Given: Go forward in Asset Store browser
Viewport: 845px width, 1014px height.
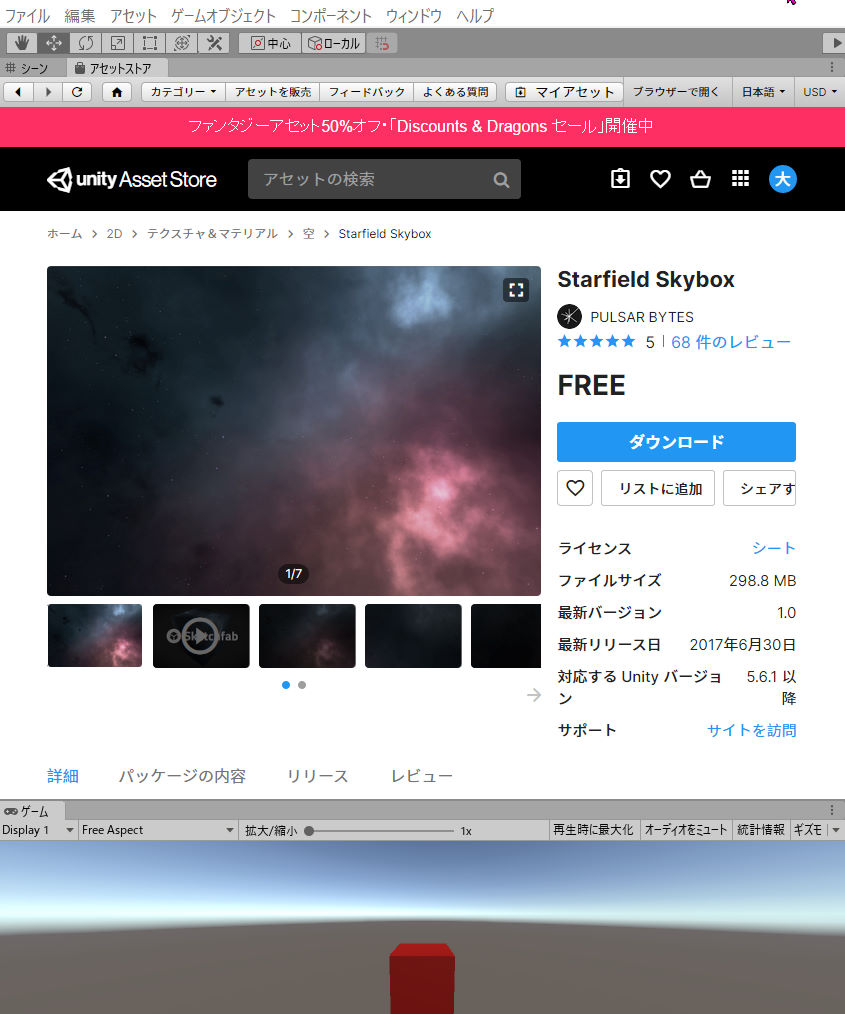Looking at the screenshot, I should click(48, 92).
